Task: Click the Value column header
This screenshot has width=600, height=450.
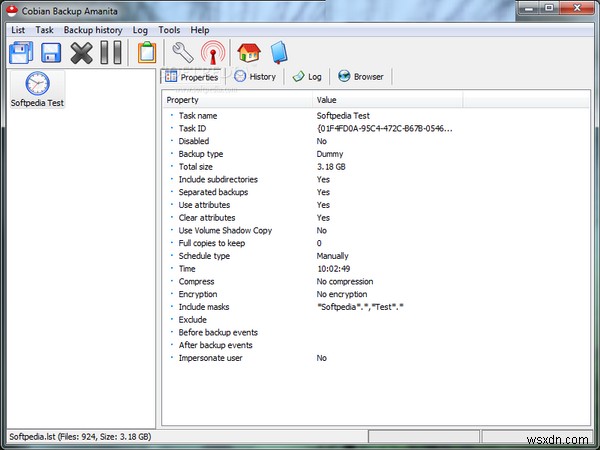Action: coord(388,100)
